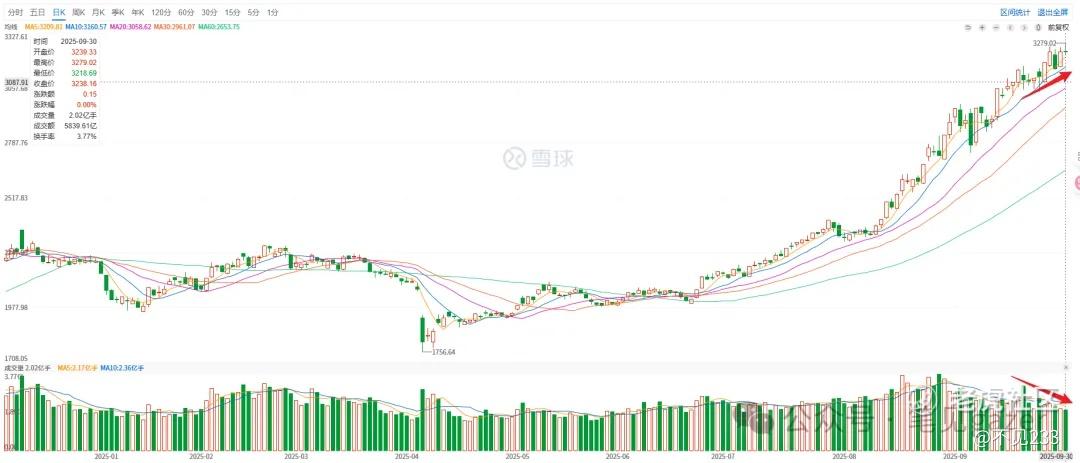Click the reset chart view icon
Viewport: 1080px width, 463px height.
point(969,27)
